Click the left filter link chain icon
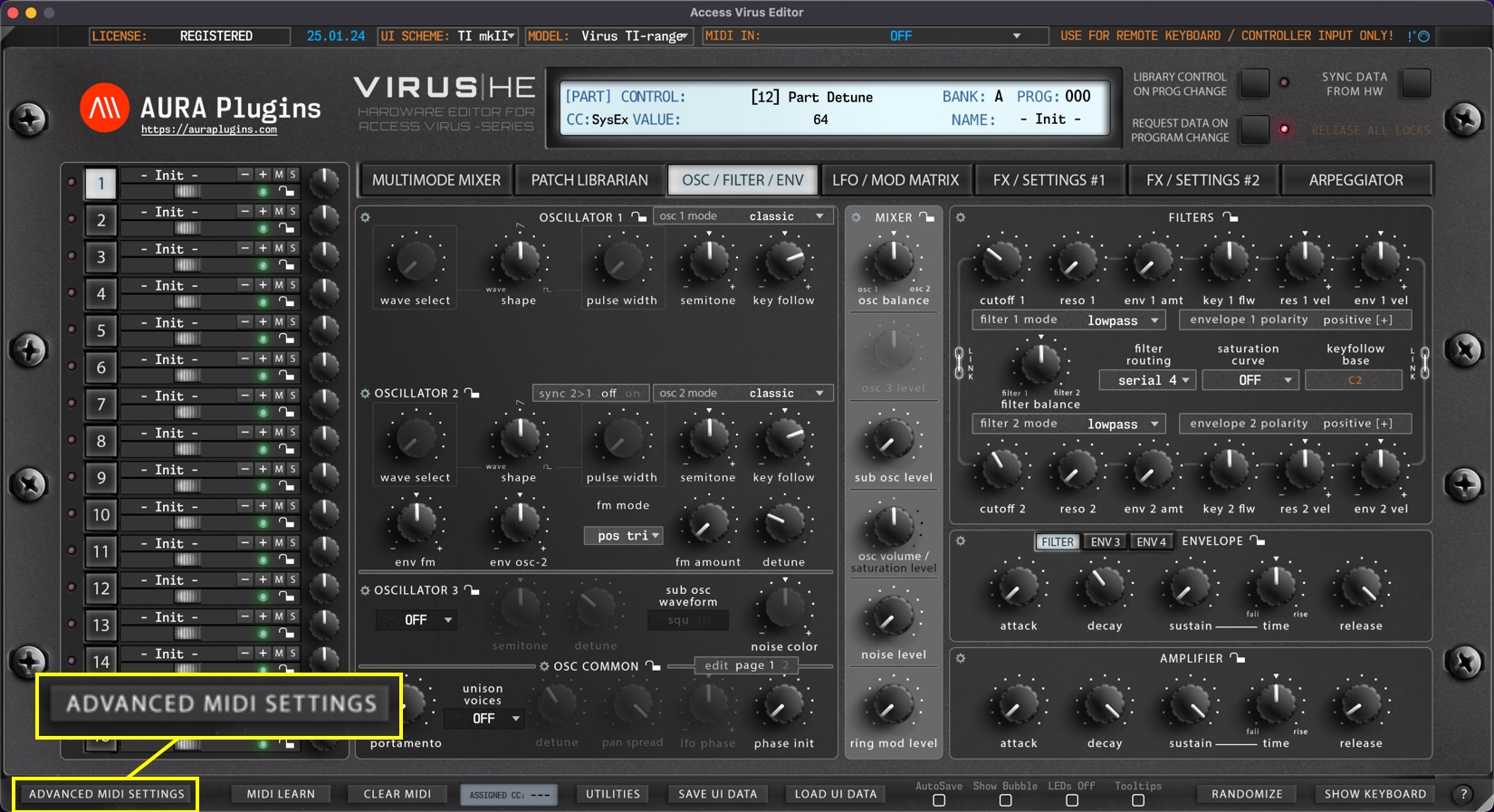 (960, 362)
